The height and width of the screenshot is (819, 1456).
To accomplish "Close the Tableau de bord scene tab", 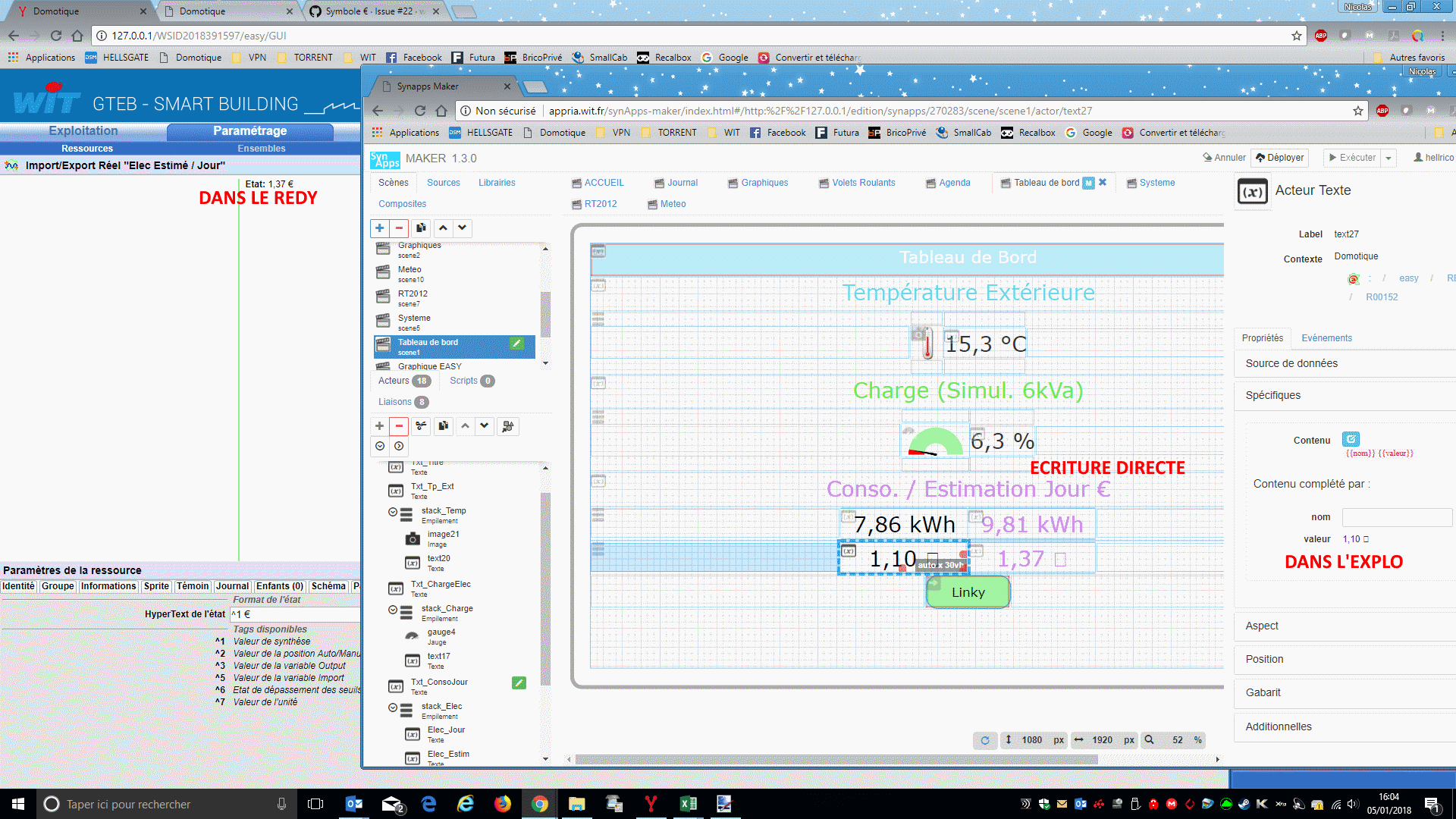I will 1103,182.
